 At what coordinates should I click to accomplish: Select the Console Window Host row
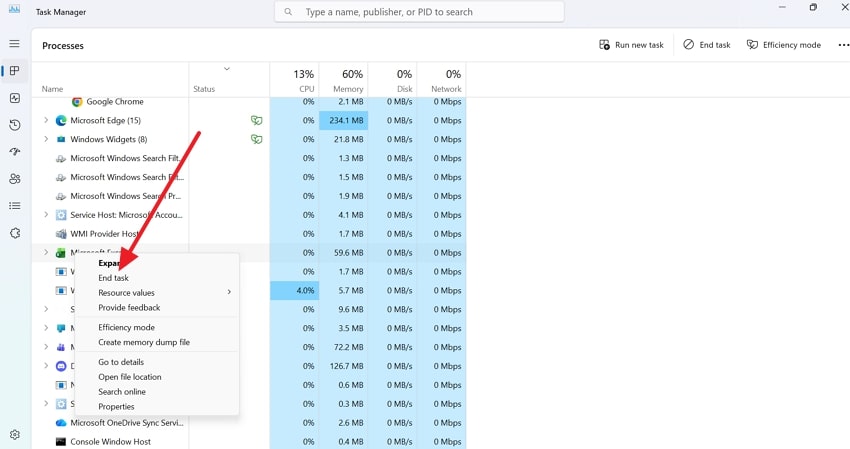click(249, 442)
